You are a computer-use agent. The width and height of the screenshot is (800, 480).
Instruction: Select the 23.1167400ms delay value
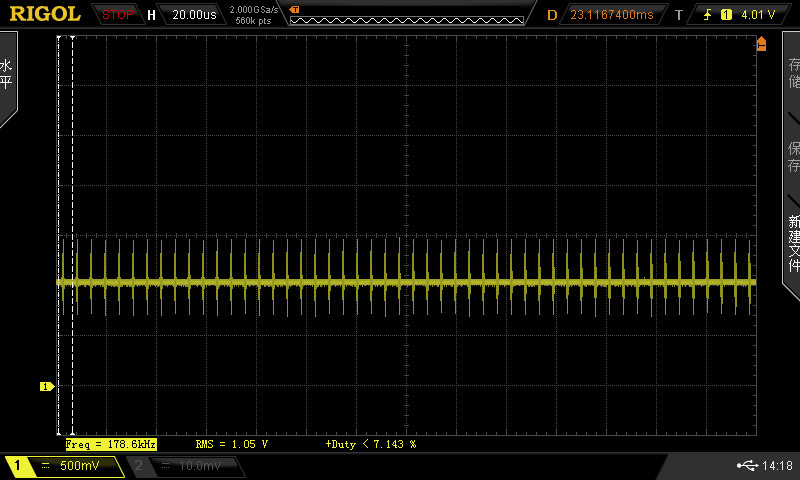[611, 15]
